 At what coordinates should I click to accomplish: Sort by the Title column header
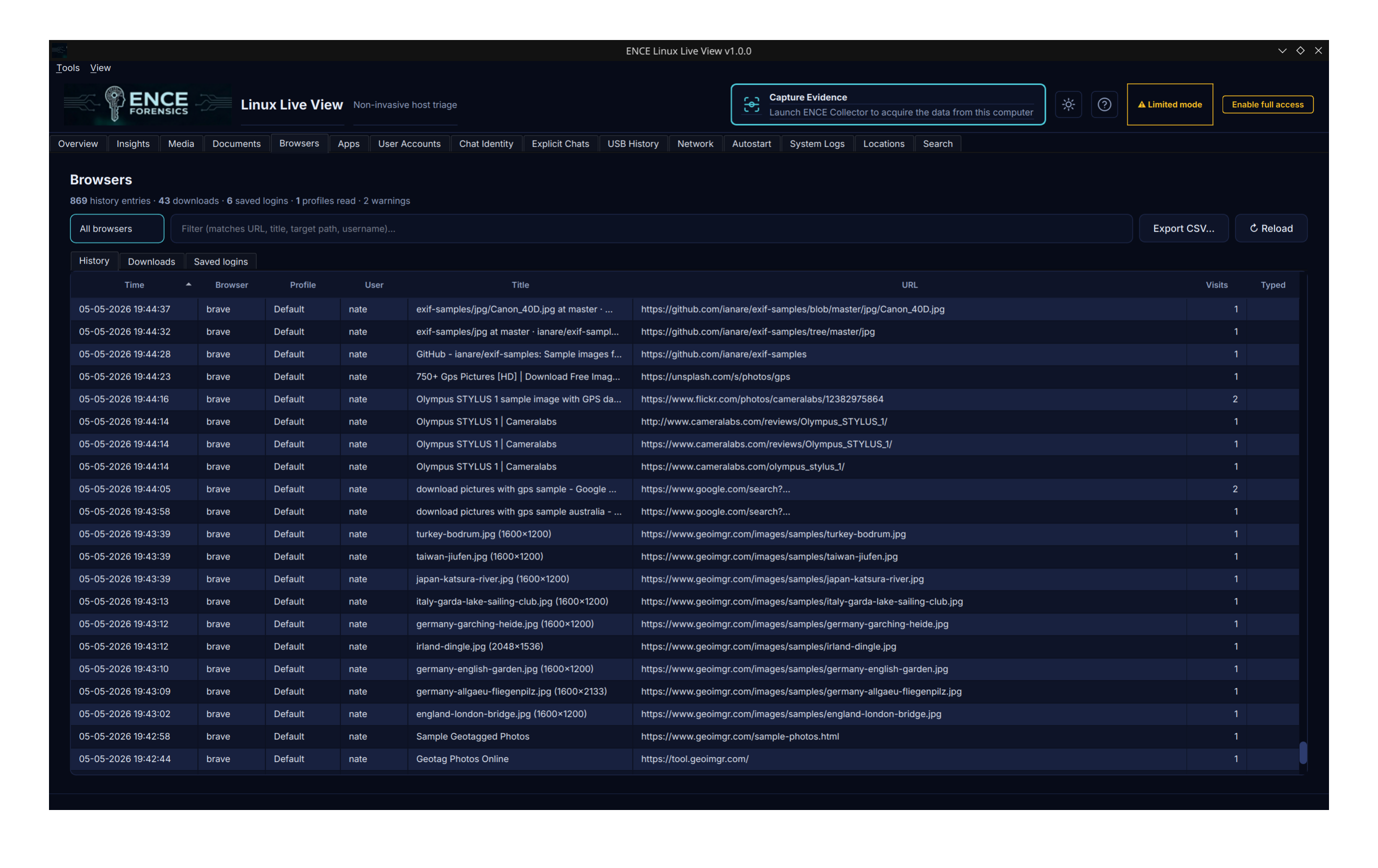click(519, 285)
